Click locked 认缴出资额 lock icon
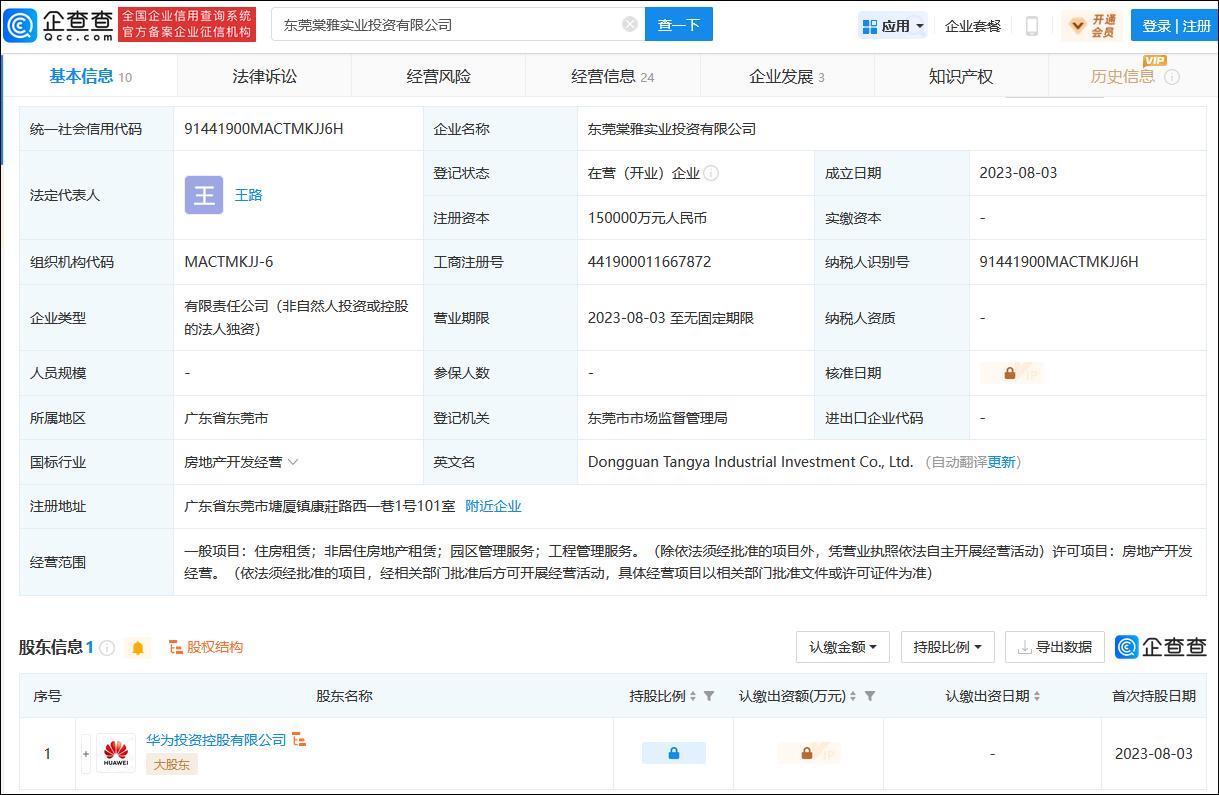 point(808,753)
